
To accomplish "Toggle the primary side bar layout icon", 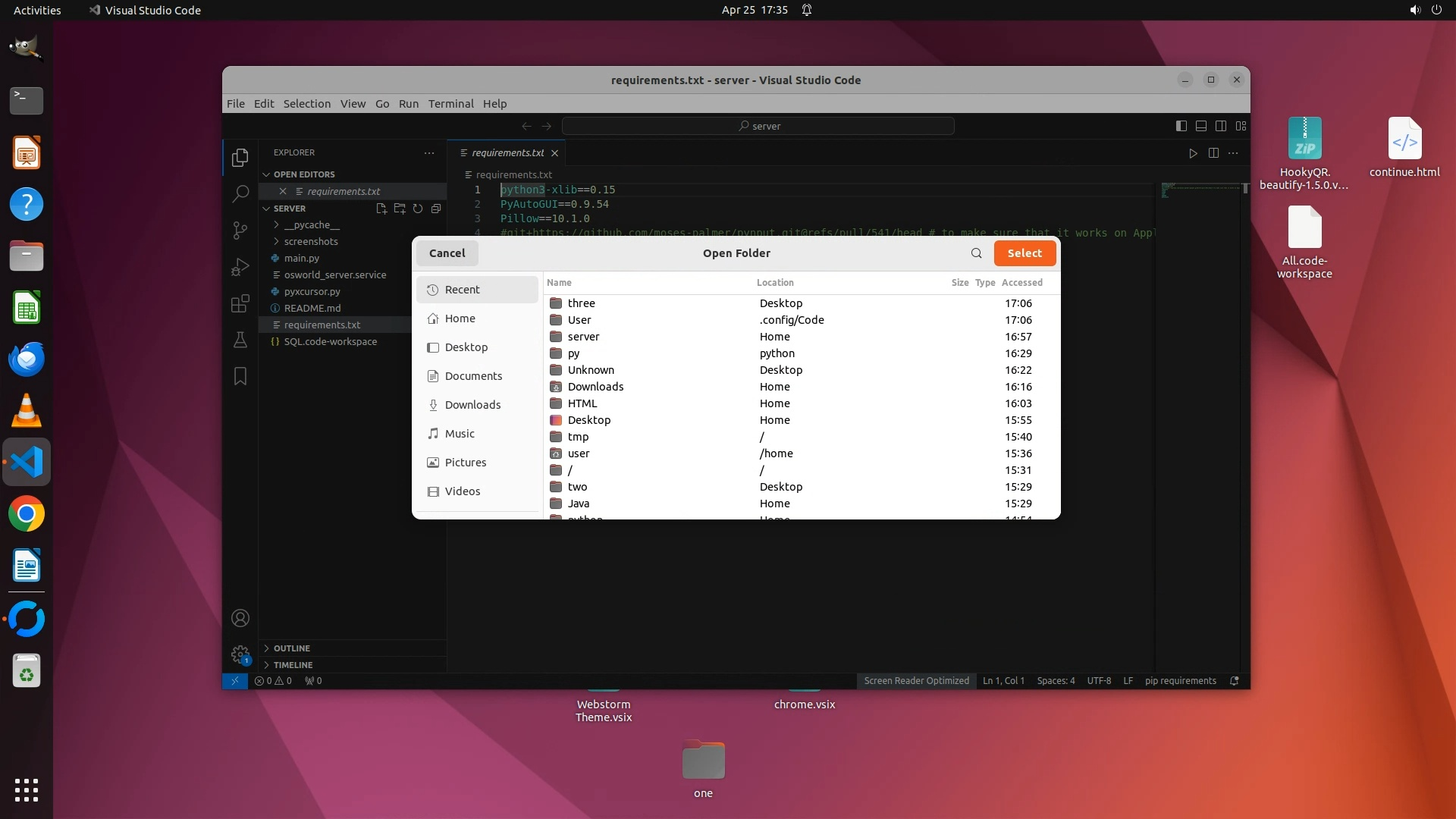I will tap(1181, 126).
